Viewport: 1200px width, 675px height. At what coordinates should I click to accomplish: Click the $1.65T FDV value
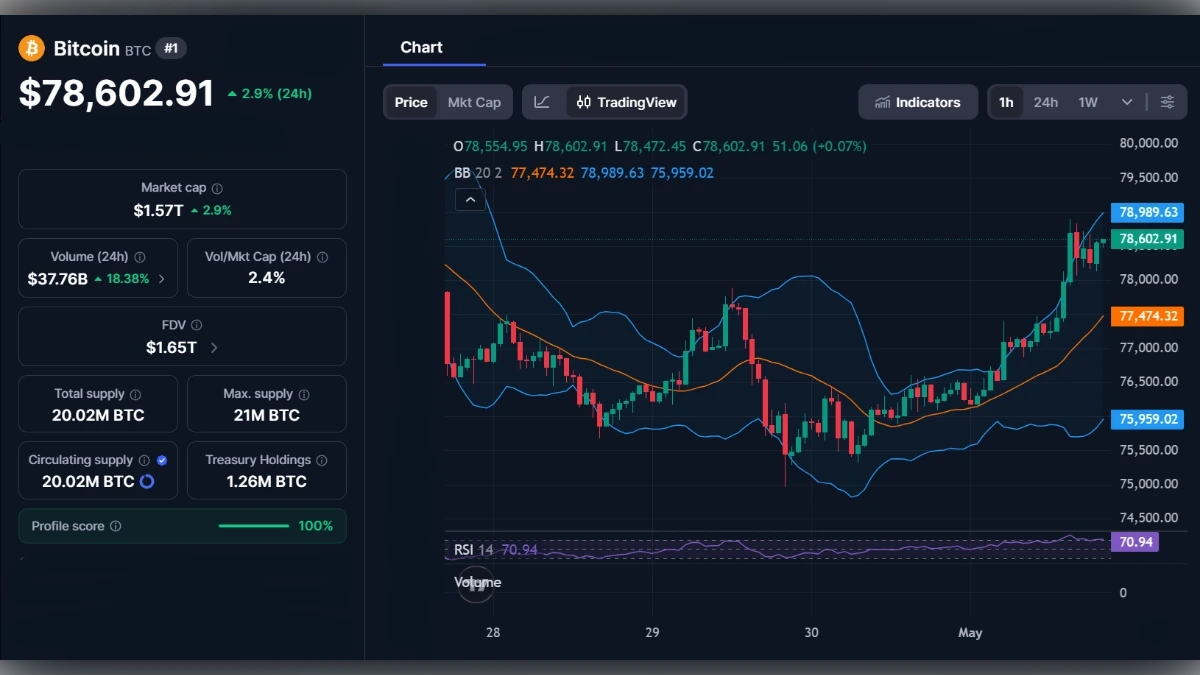pyautogui.click(x=171, y=348)
